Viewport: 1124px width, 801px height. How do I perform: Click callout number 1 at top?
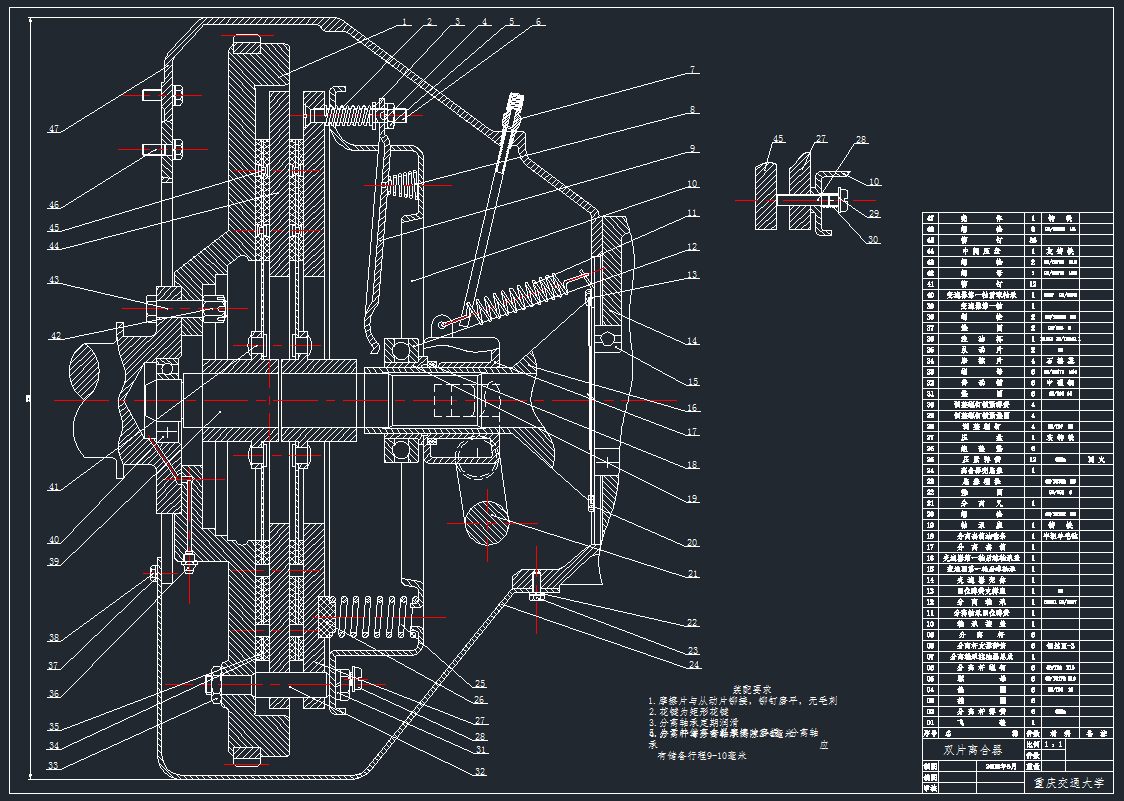click(x=404, y=20)
